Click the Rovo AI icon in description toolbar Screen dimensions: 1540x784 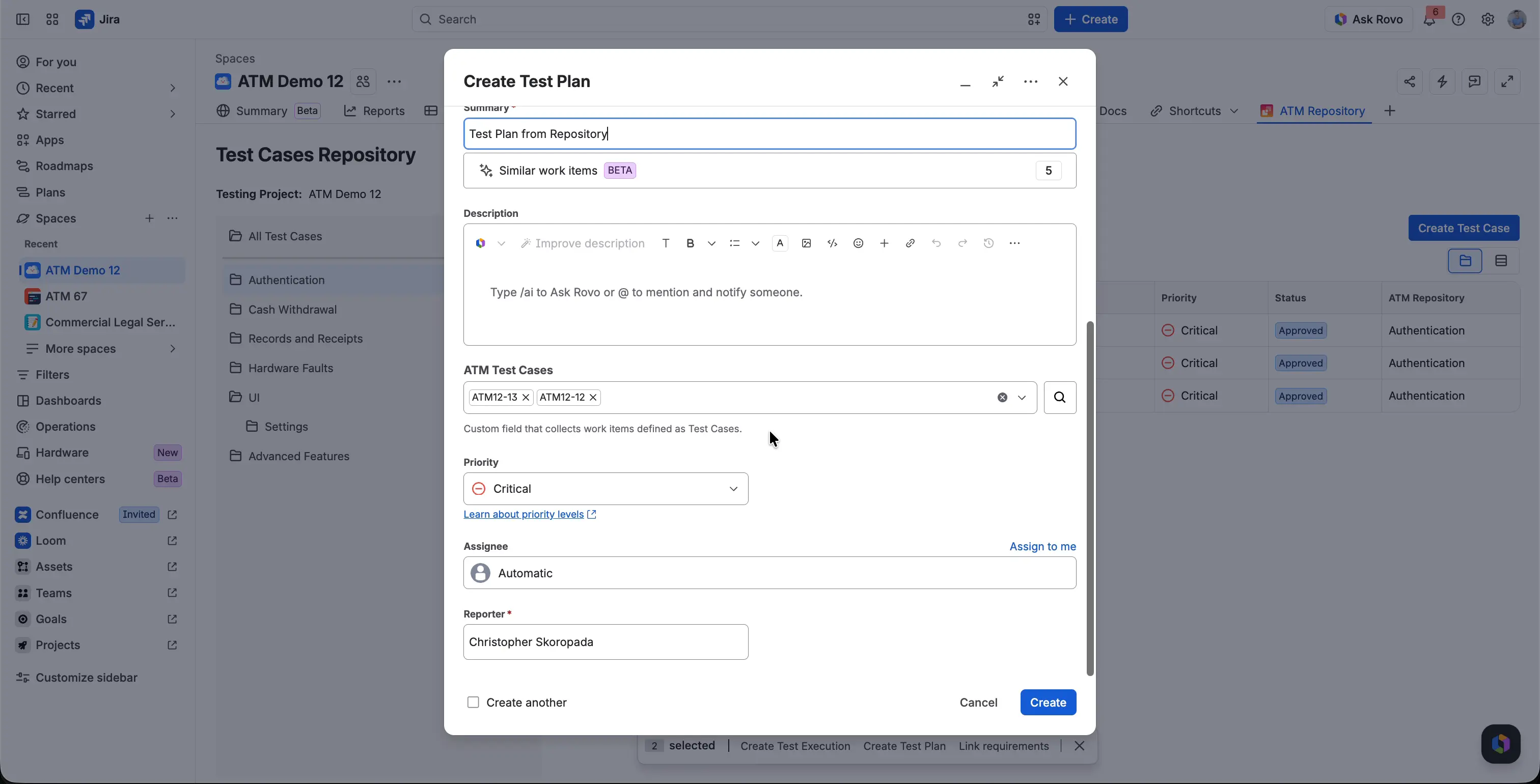point(481,243)
